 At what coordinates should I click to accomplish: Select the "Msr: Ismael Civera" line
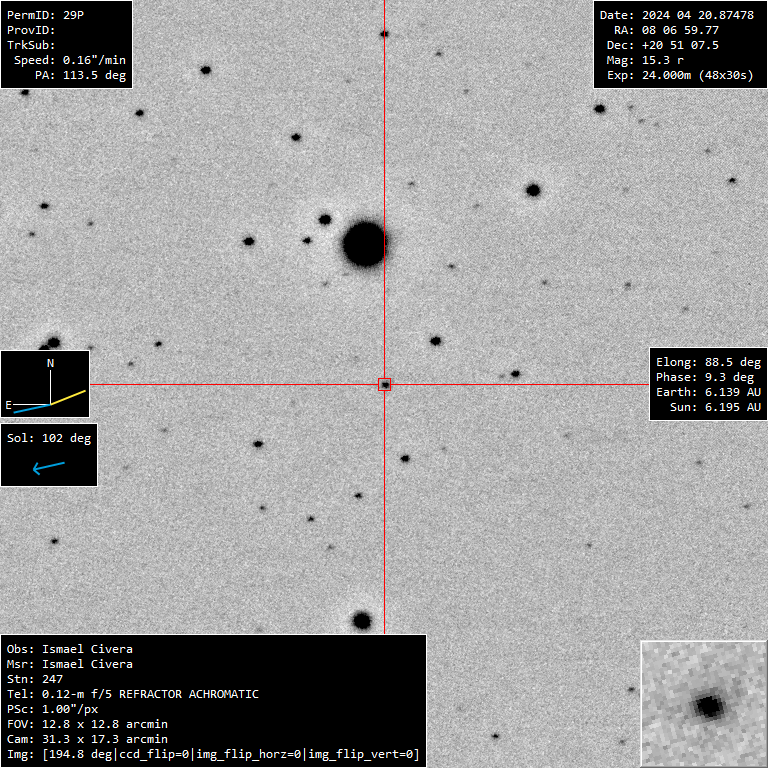pyautogui.click(x=70, y=665)
